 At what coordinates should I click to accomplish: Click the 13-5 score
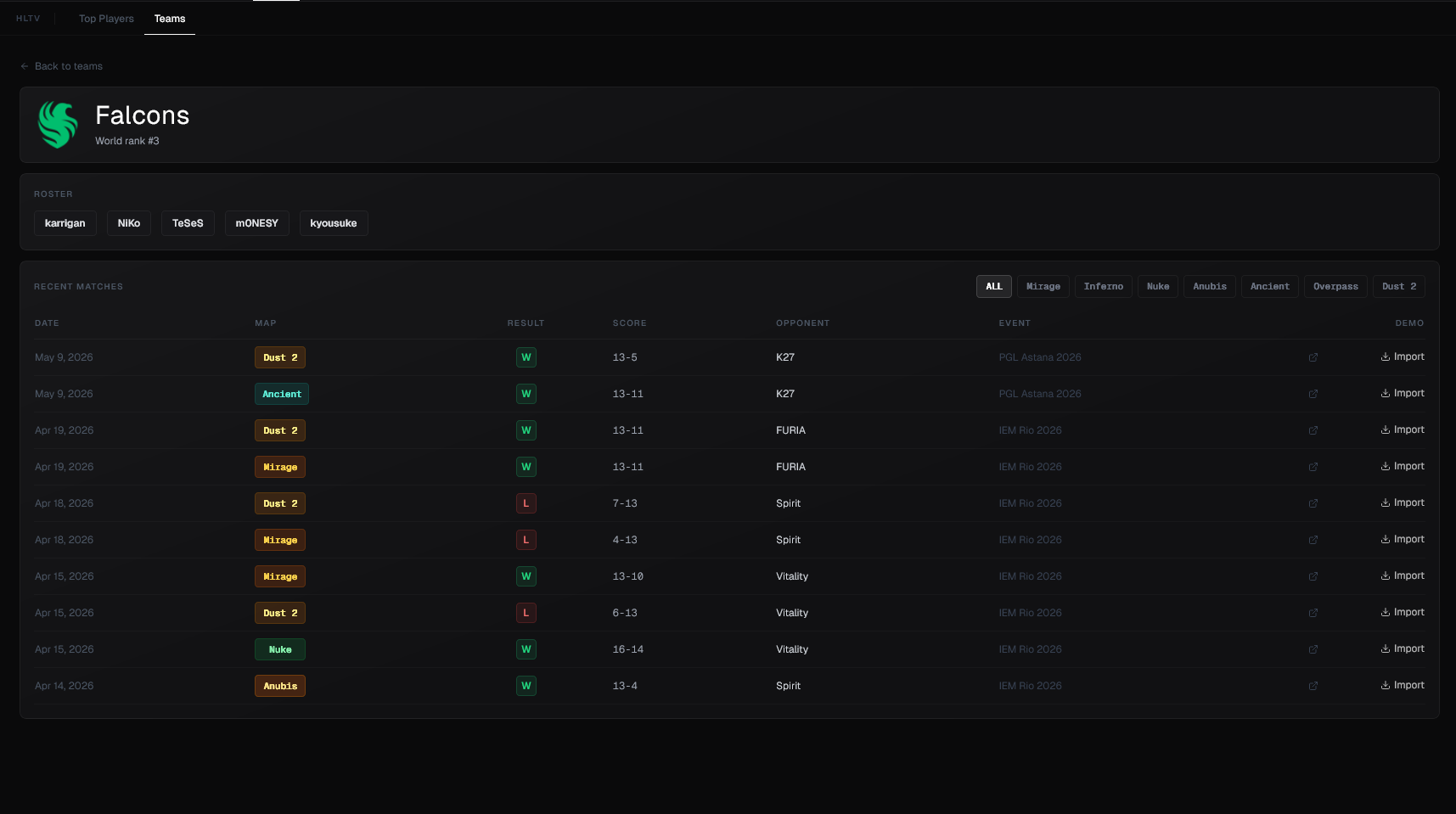(x=625, y=357)
